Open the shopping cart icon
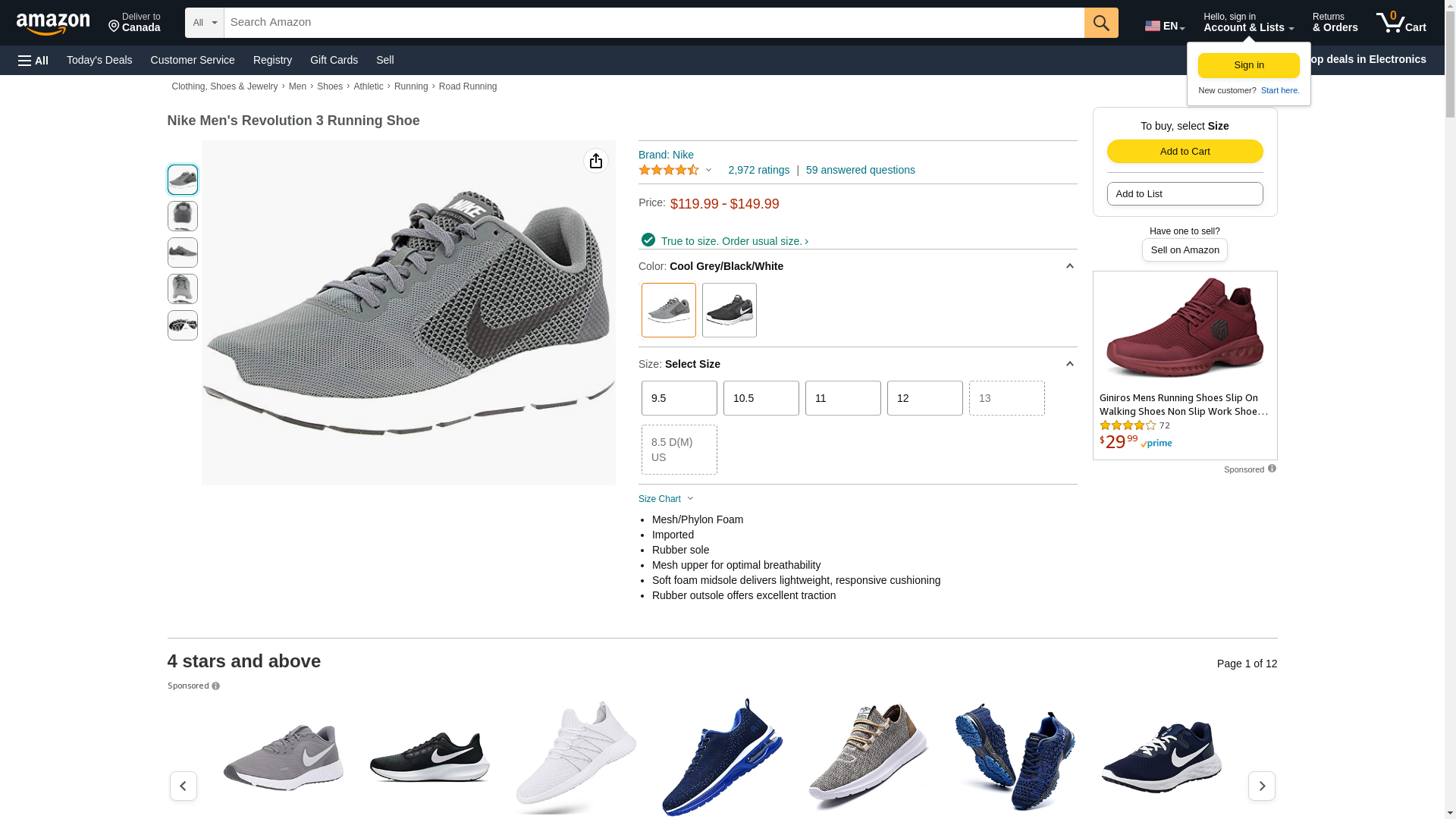Screen dimensions: 1456x819 click(1401, 23)
